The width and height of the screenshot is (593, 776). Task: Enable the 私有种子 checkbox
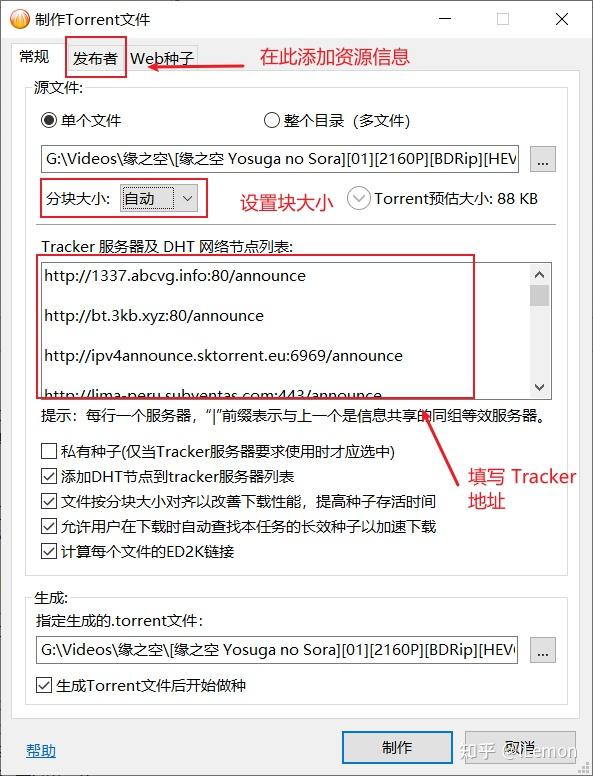click(x=49, y=451)
